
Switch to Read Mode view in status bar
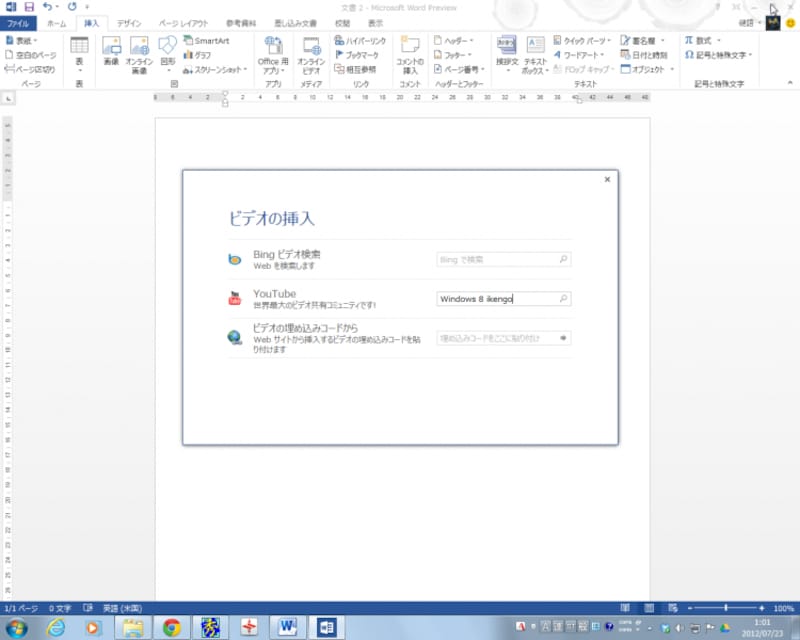coord(625,608)
